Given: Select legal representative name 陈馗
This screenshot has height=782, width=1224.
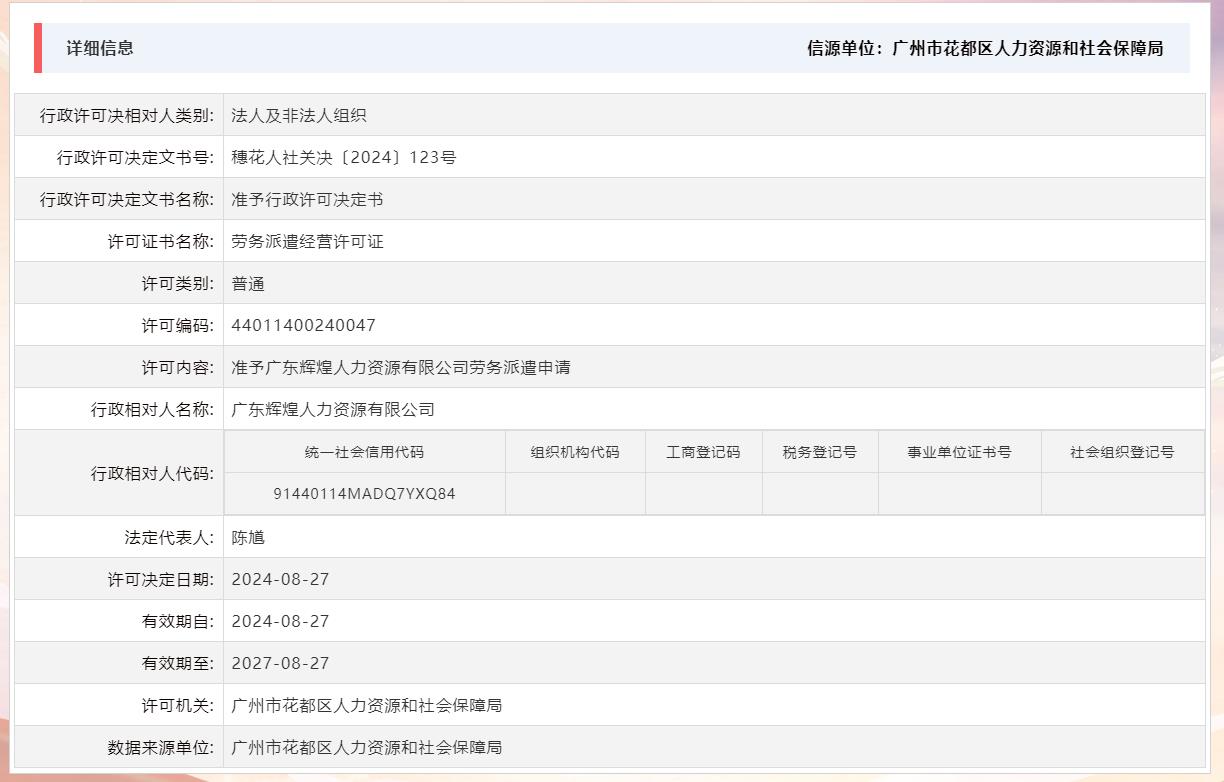Looking at the screenshot, I should (x=248, y=537).
